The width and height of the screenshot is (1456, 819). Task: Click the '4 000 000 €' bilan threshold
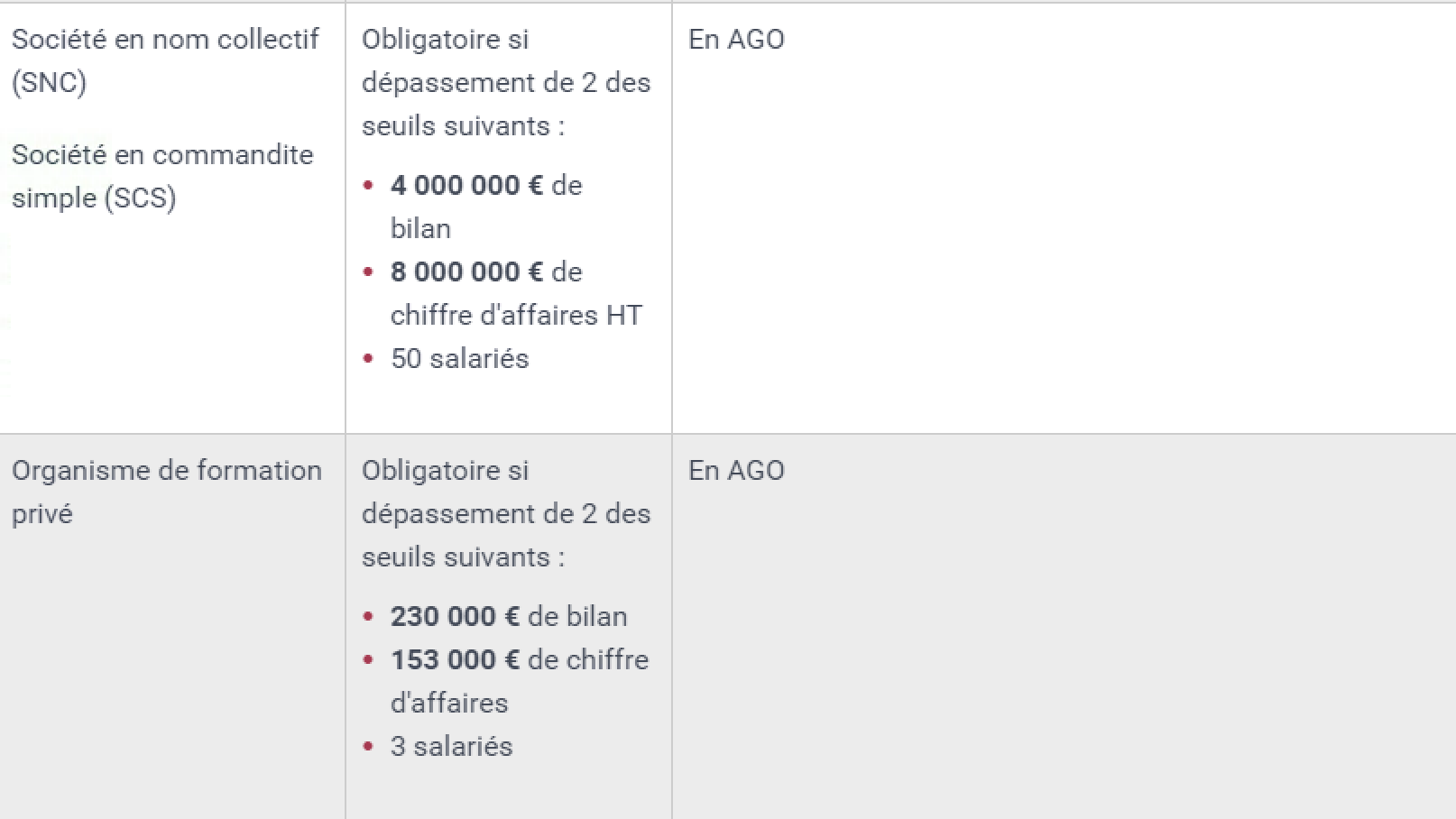pos(466,185)
